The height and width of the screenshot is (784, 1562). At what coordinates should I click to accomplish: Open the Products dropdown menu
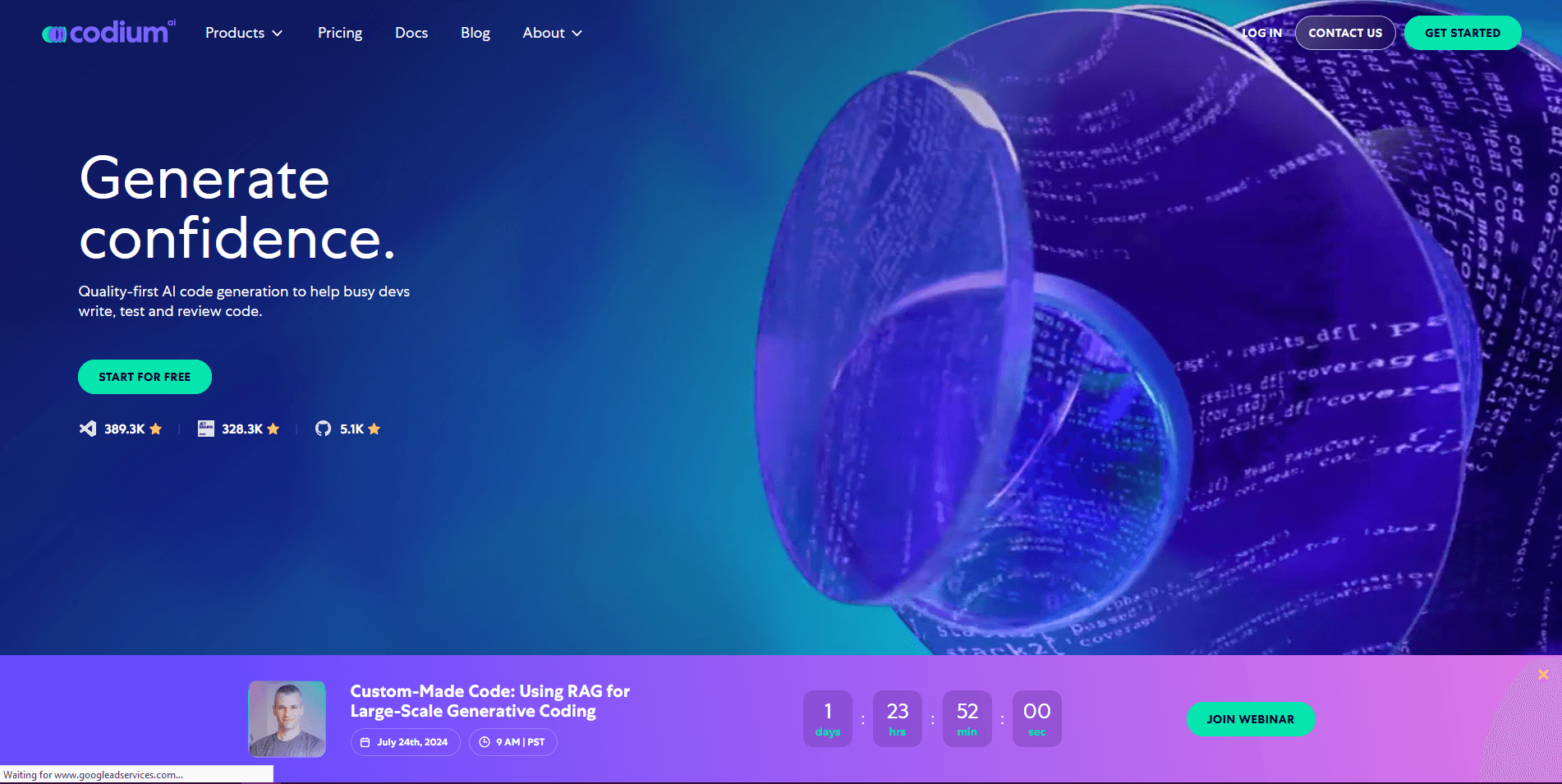pyautogui.click(x=244, y=33)
